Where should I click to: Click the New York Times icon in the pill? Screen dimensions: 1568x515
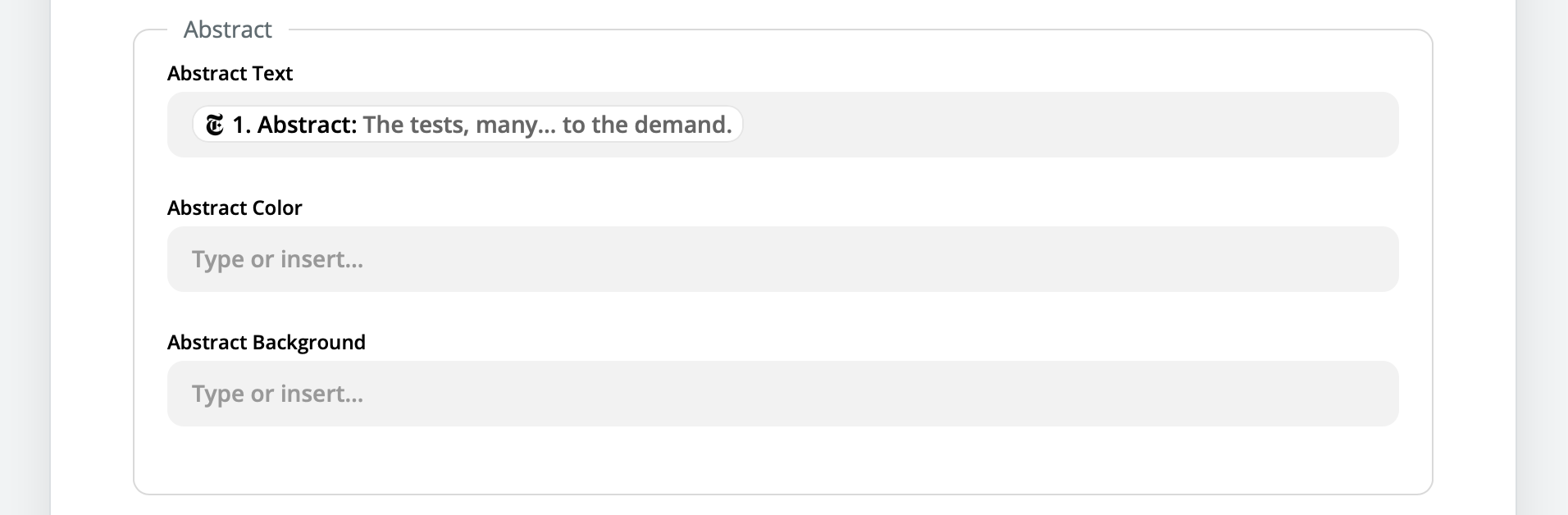pyautogui.click(x=214, y=125)
